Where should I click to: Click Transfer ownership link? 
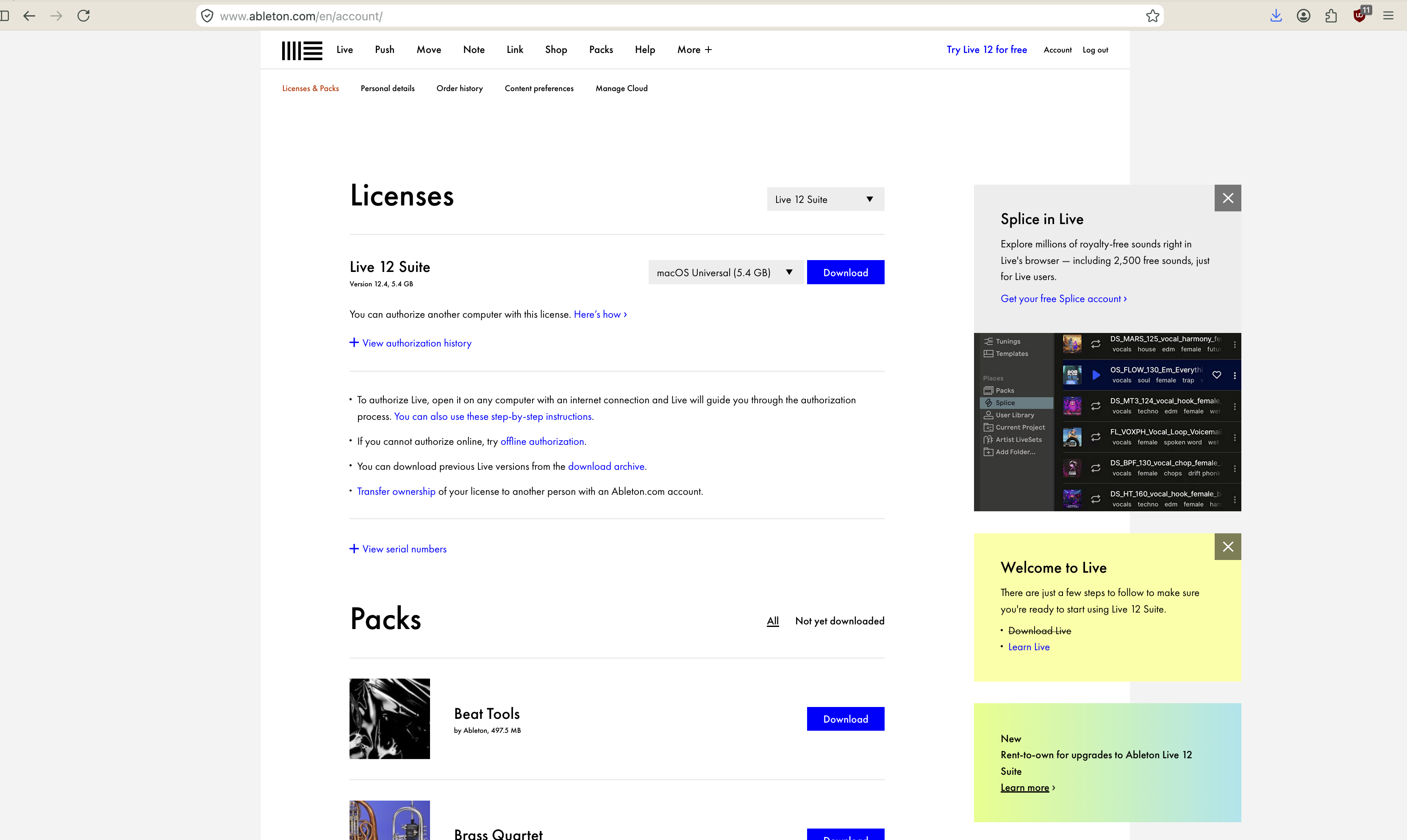[396, 491]
